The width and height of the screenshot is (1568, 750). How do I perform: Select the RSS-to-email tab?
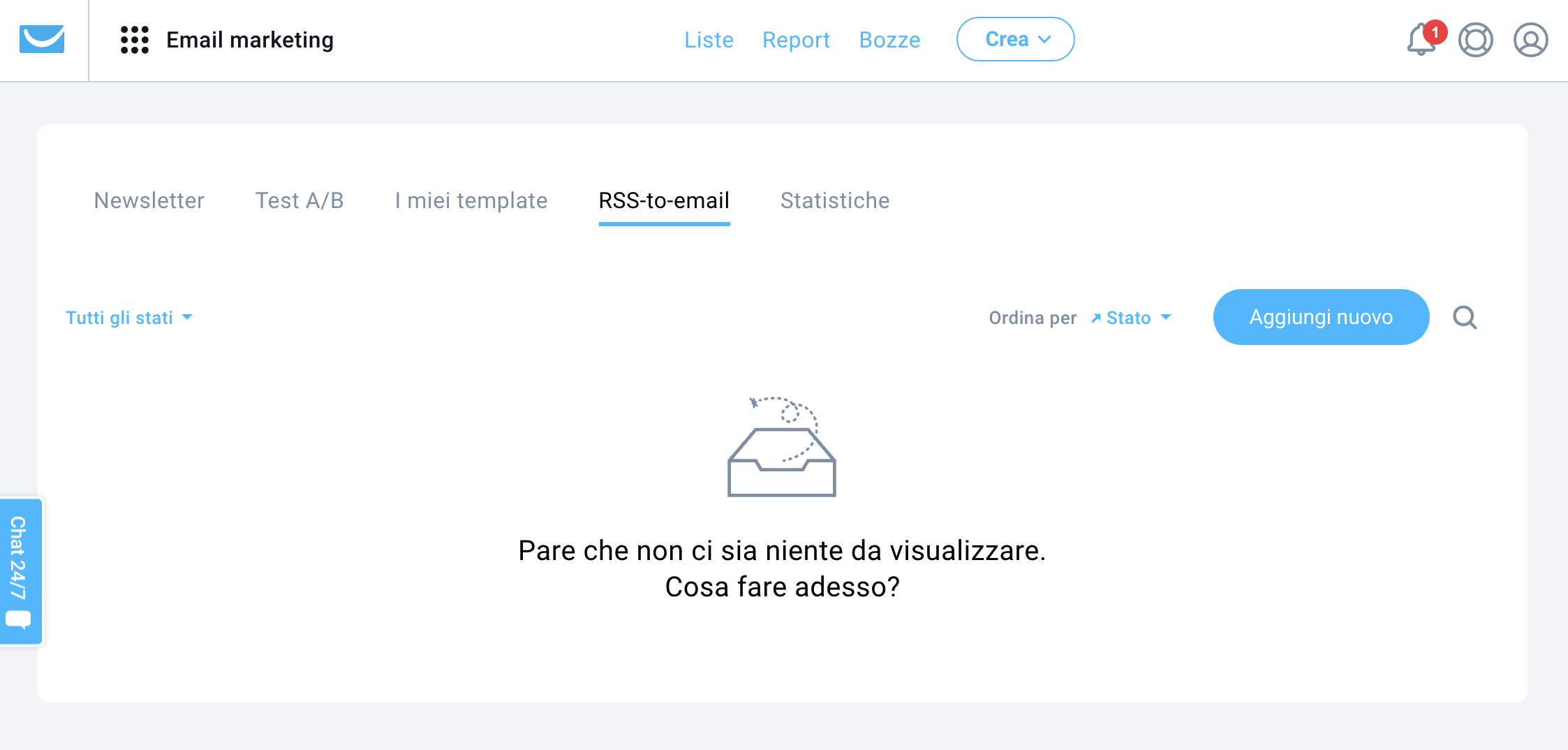pyautogui.click(x=664, y=200)
